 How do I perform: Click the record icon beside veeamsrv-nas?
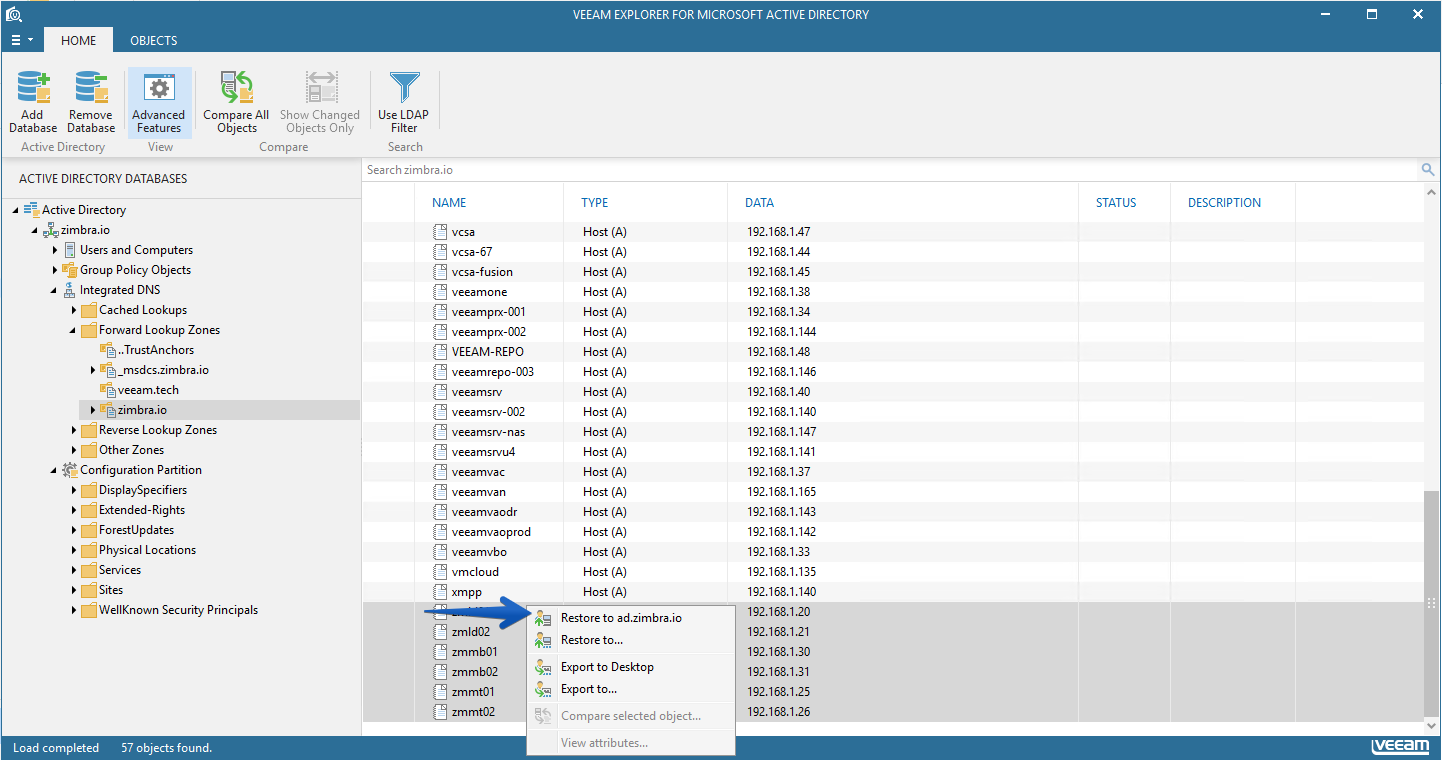pos(440,432)
